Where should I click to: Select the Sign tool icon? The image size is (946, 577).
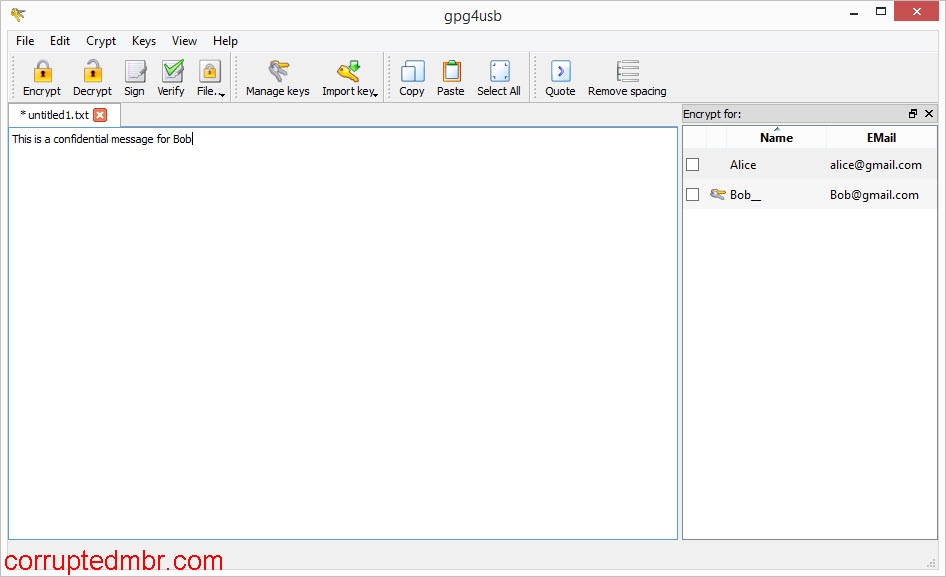coord(134,70)
